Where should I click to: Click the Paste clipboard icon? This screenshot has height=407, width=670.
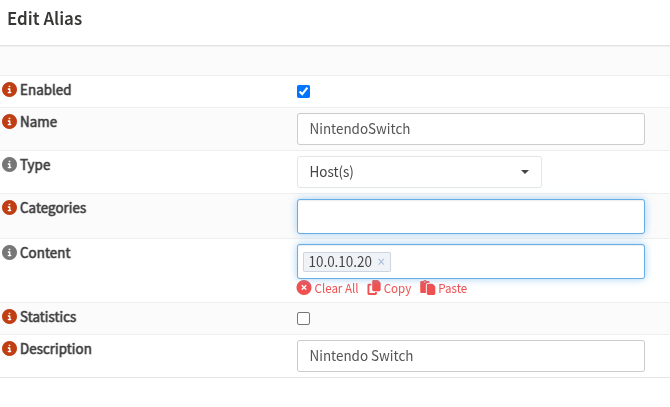[x=427, y=288]
